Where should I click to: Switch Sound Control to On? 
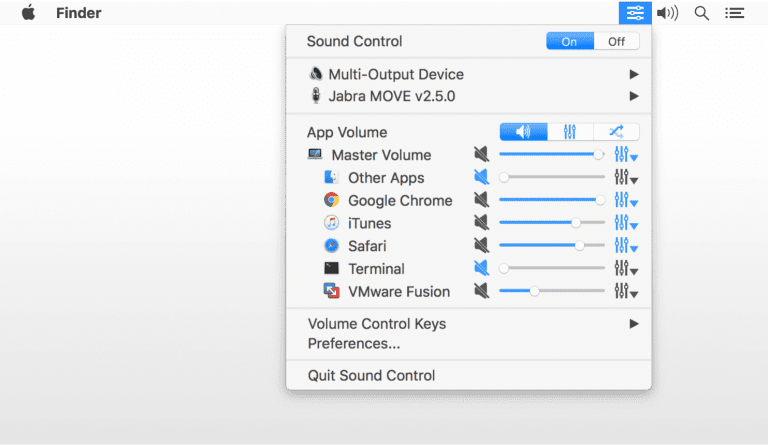(570, 42)
